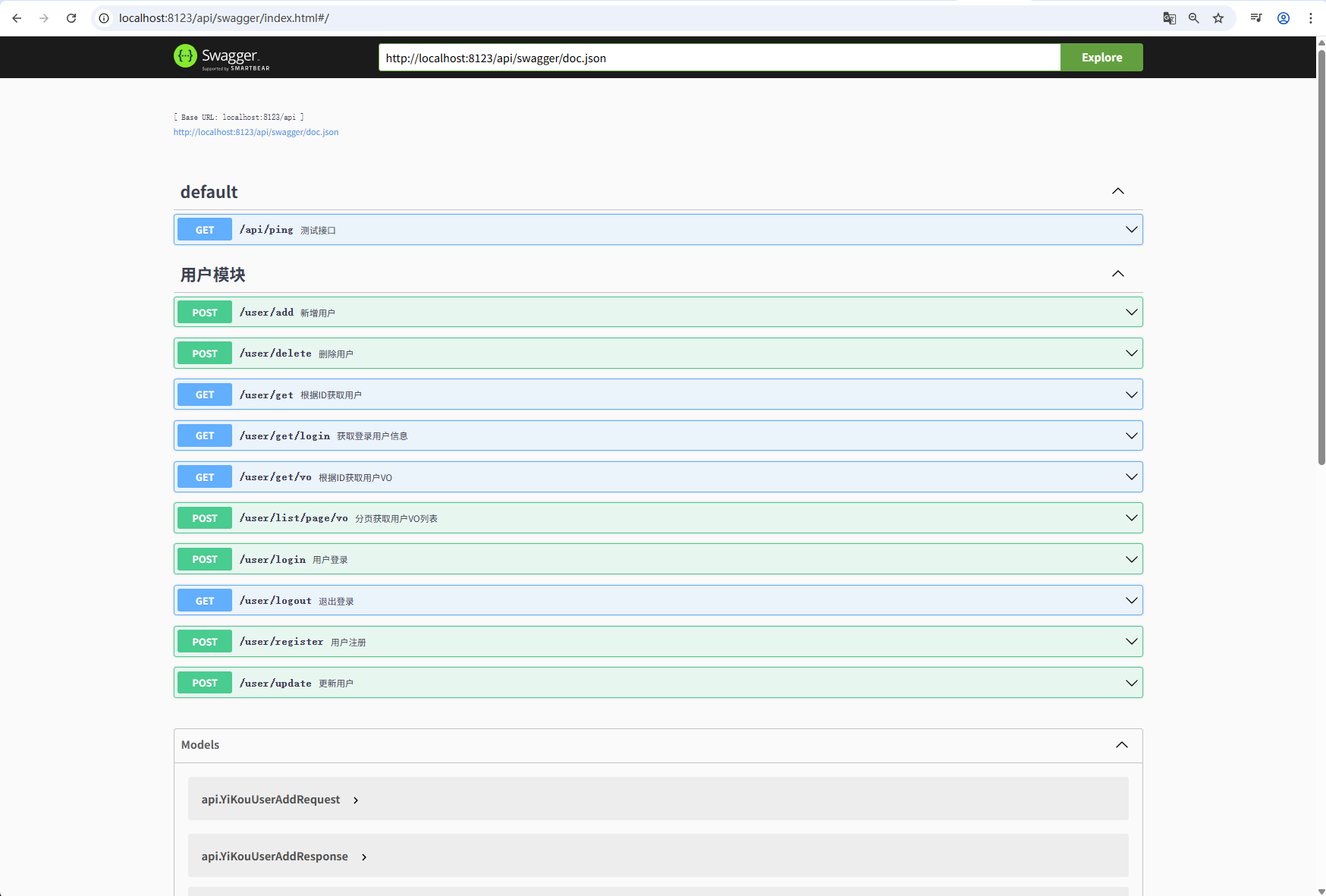1326x896 pixels.
Task: Expand the /user/delete row arrow
Action: tap(1131, 354)
